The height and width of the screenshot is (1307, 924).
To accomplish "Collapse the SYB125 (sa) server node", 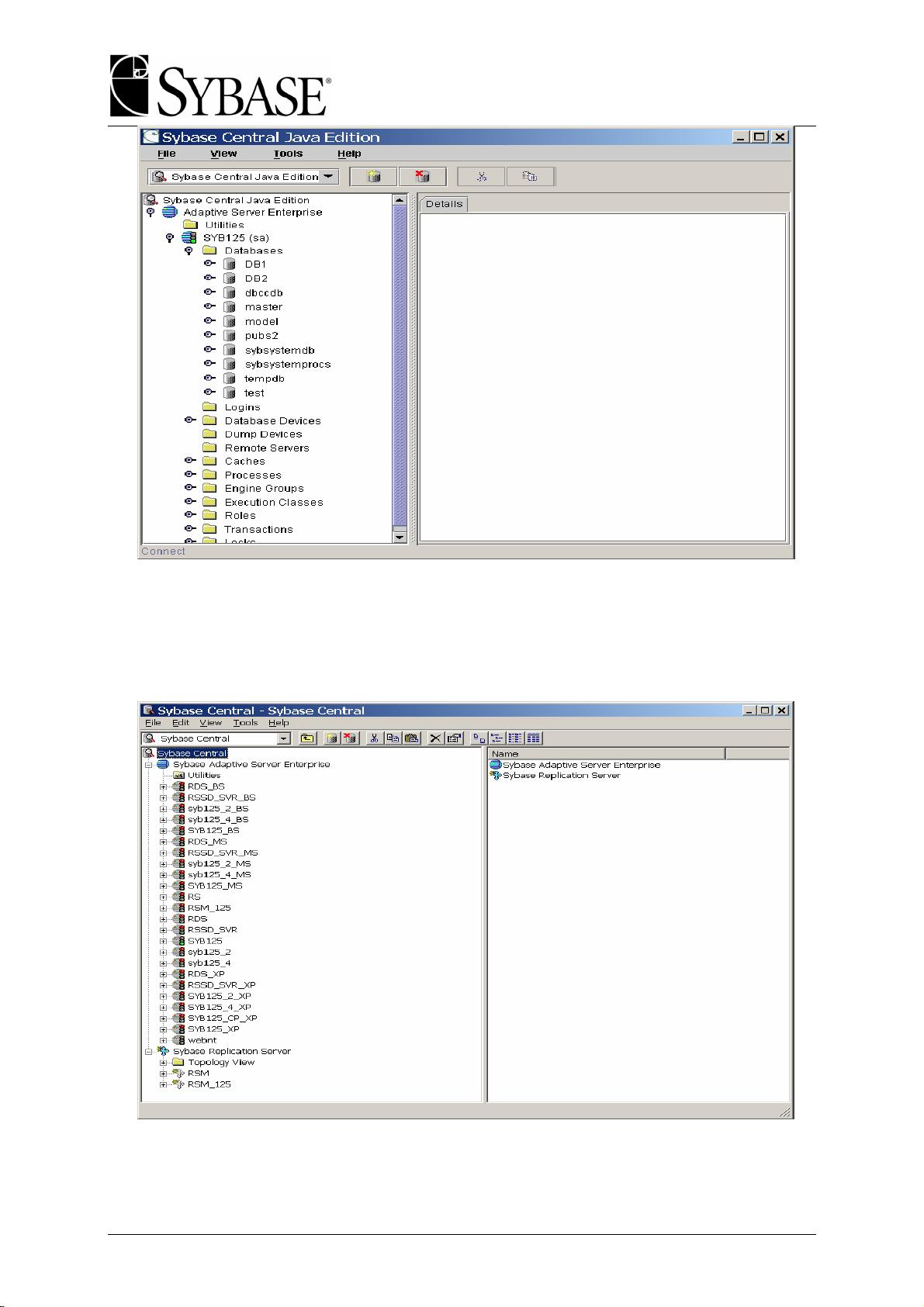I will (x=170, y=238).
